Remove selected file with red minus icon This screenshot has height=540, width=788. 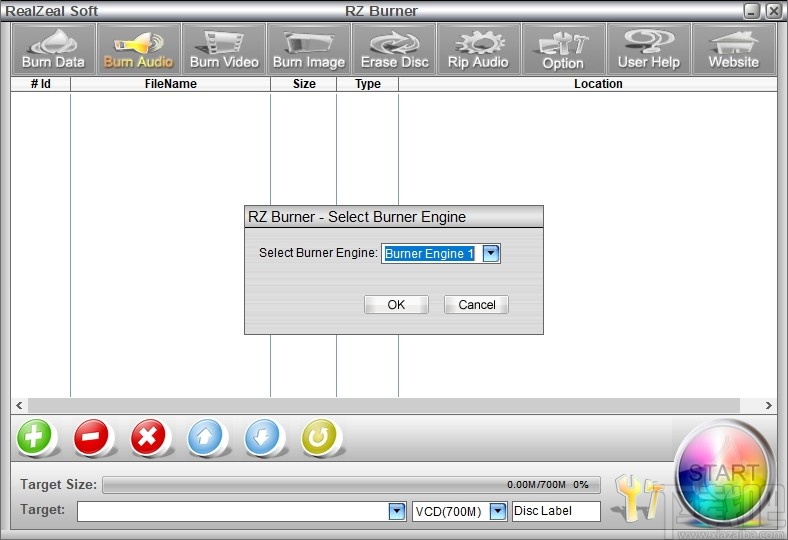coord(91,437)
